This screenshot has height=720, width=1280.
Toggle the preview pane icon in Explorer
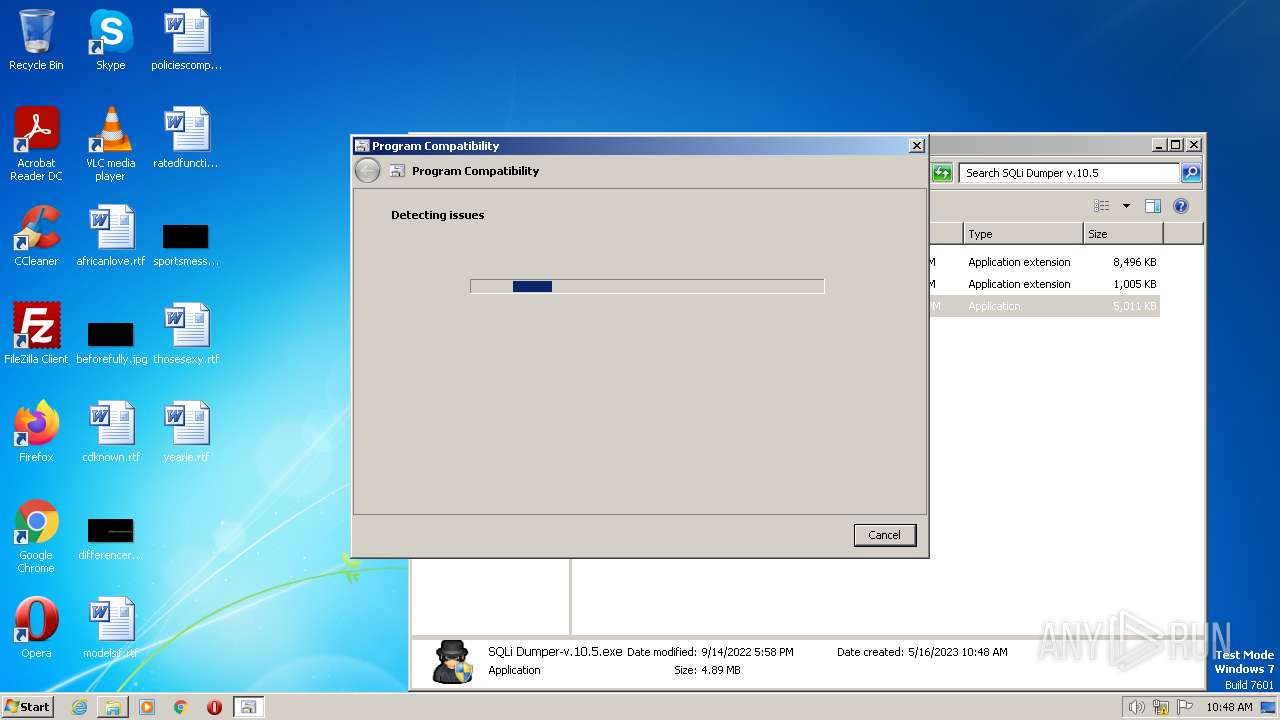tap(1153, 206)
